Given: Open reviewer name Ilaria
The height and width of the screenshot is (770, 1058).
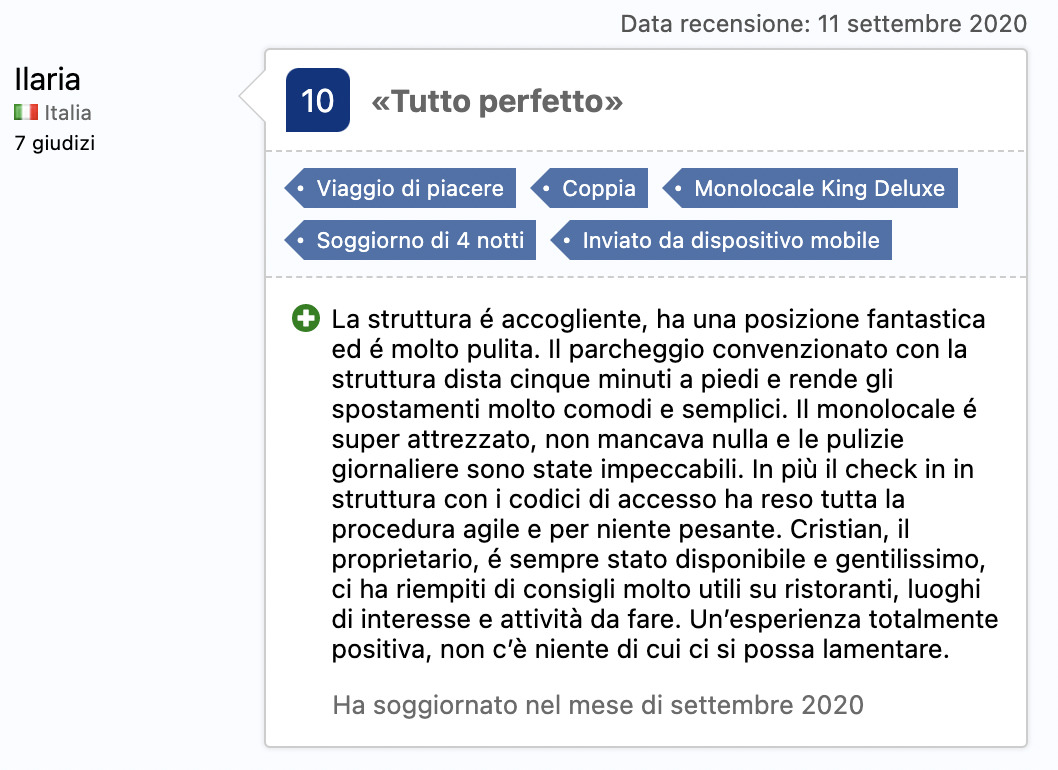Looking at the screenshot, I should tap(47, 80).
